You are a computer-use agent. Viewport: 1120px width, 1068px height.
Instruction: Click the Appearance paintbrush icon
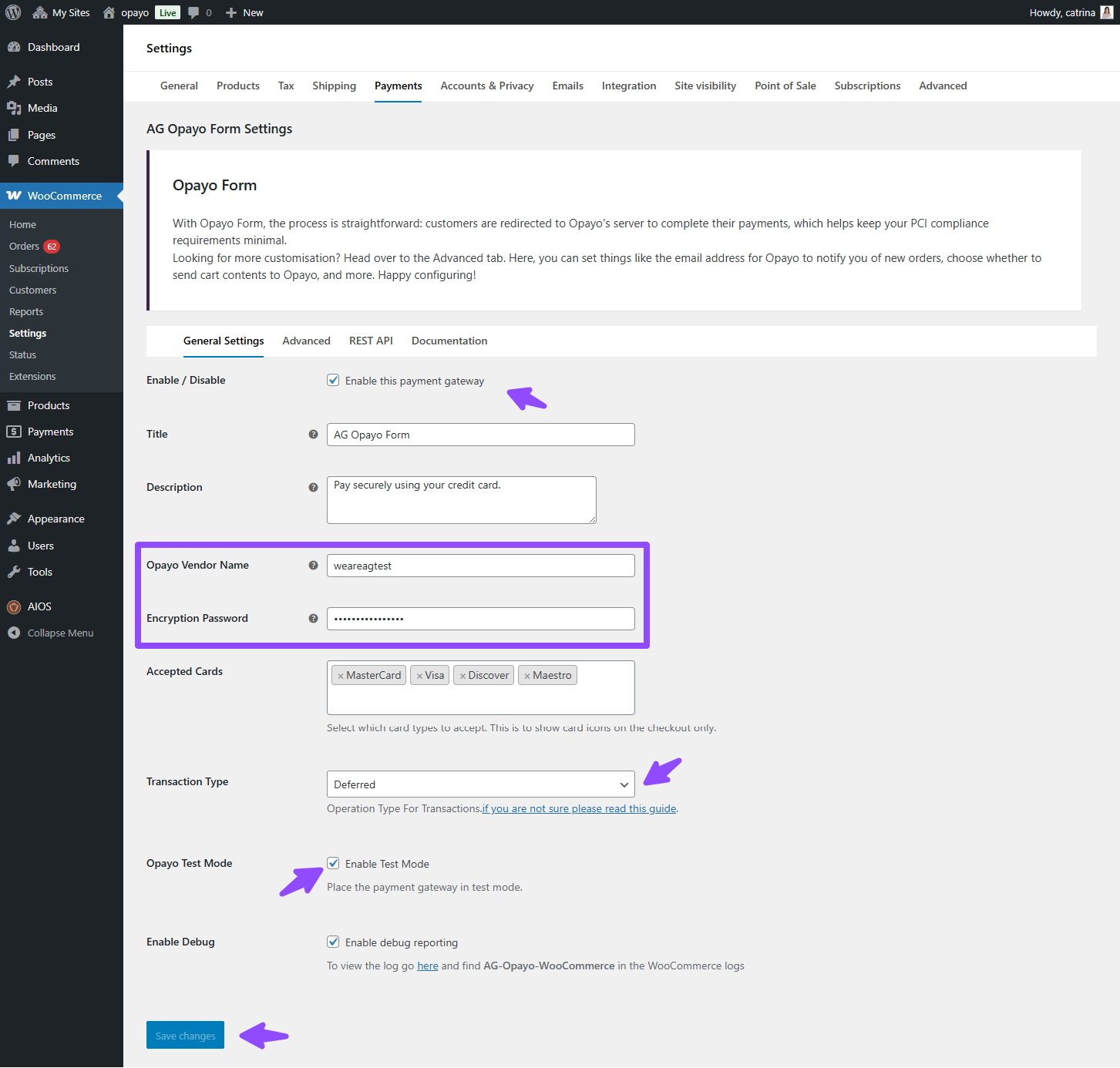[14, 519]
